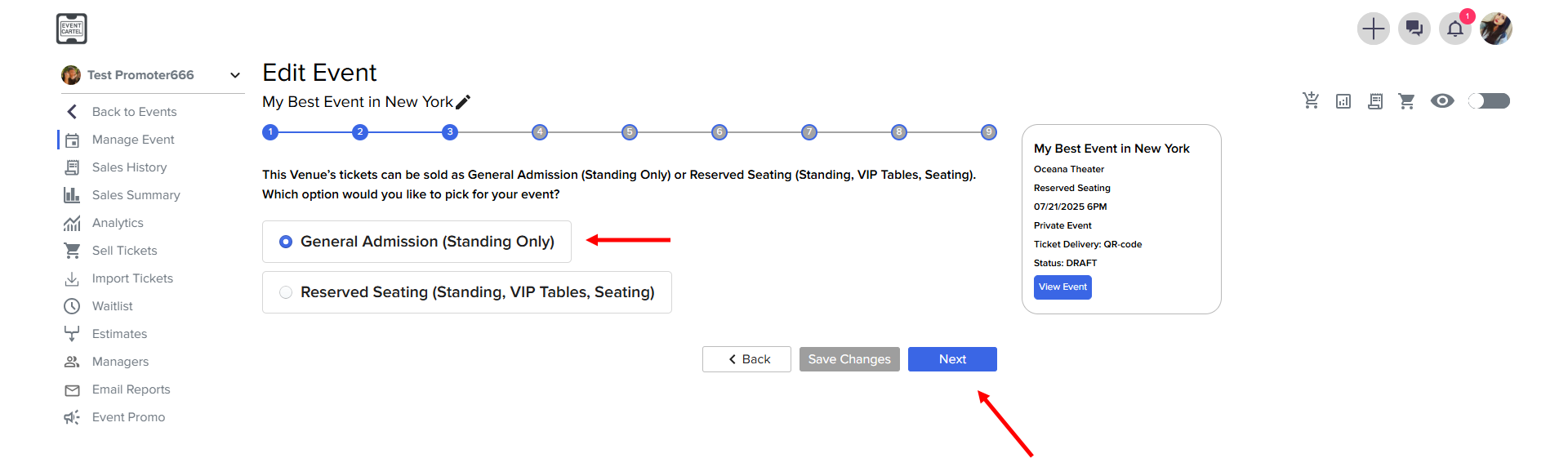This screenshot has width=1568, height=467.
Task: Click the chart report icon in top toolbar
Action: [x=1343, y=101]
